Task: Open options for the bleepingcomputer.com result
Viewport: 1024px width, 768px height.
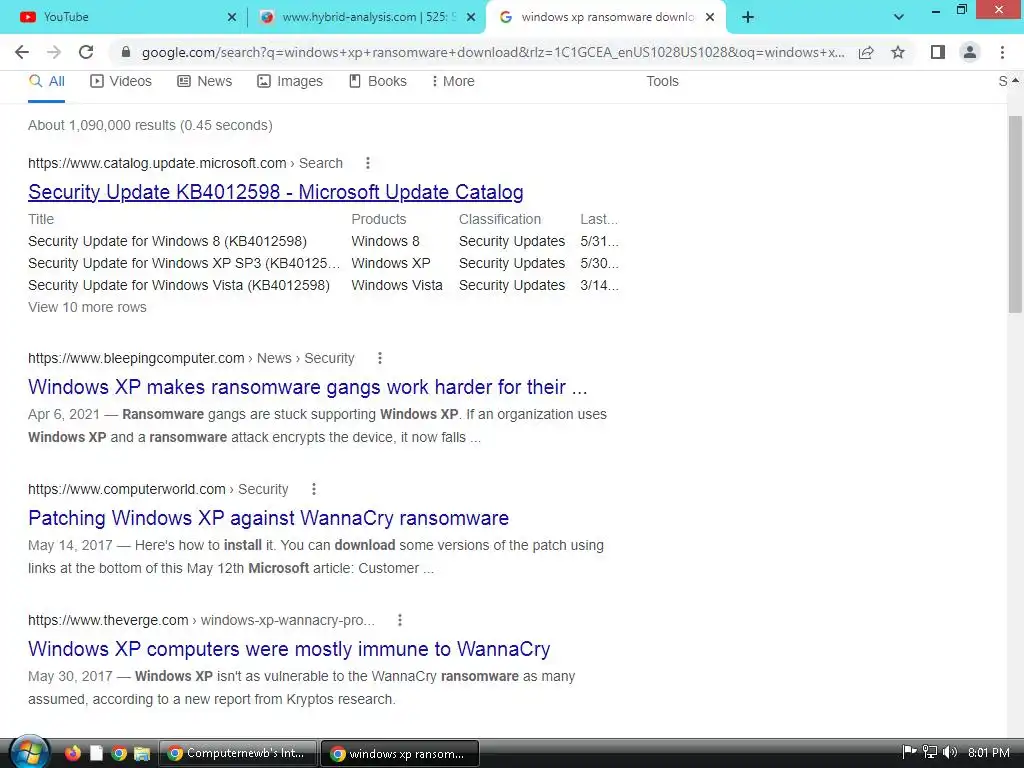Action: pyautogui.click(x=379, y=359)
